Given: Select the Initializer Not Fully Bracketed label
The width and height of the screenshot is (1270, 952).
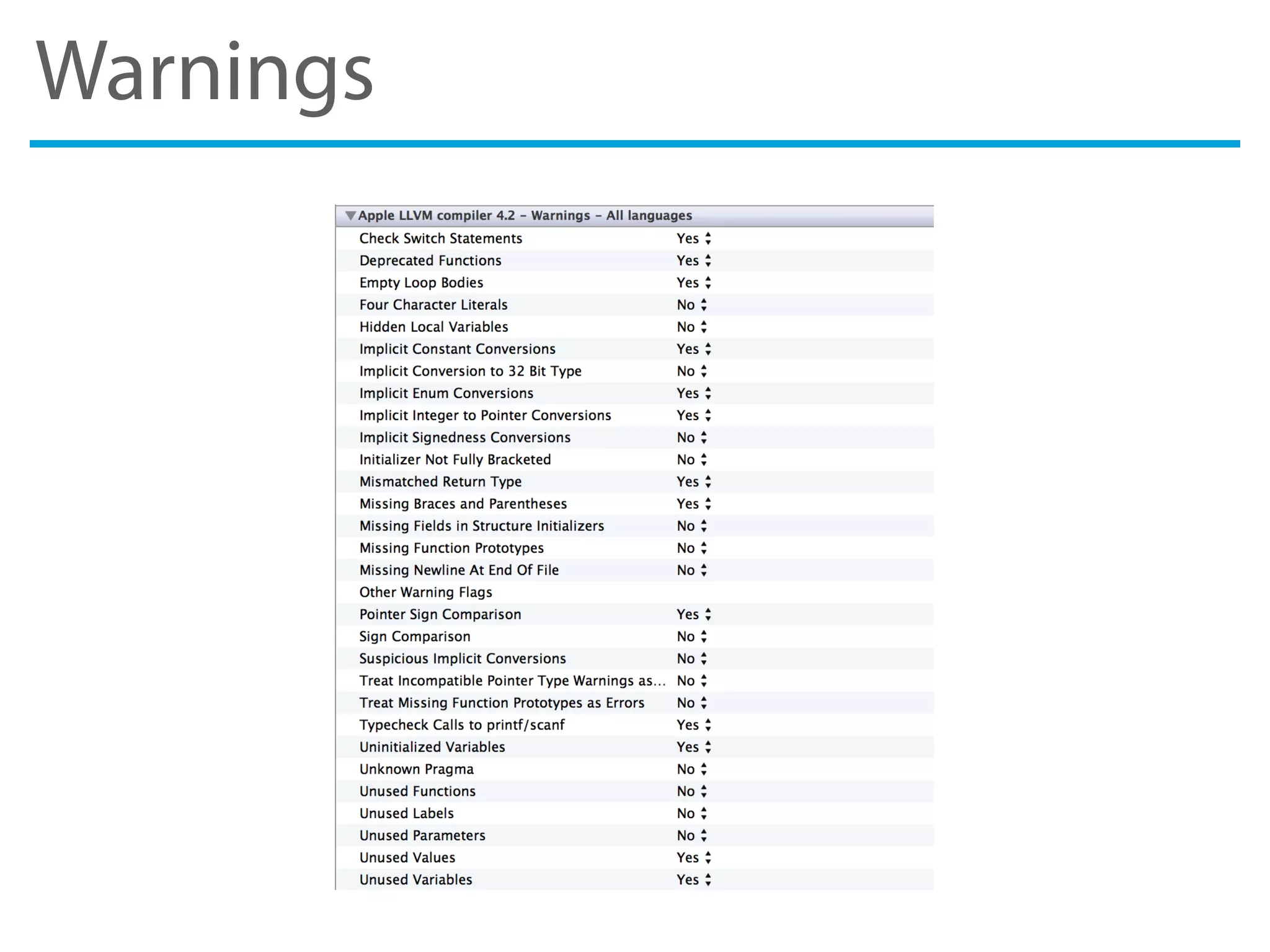Looking at the screenshot, I should [455, 460].
